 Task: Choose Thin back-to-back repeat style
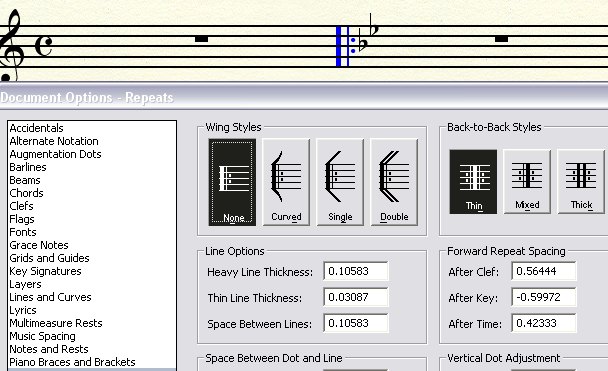tap(473, 182)
